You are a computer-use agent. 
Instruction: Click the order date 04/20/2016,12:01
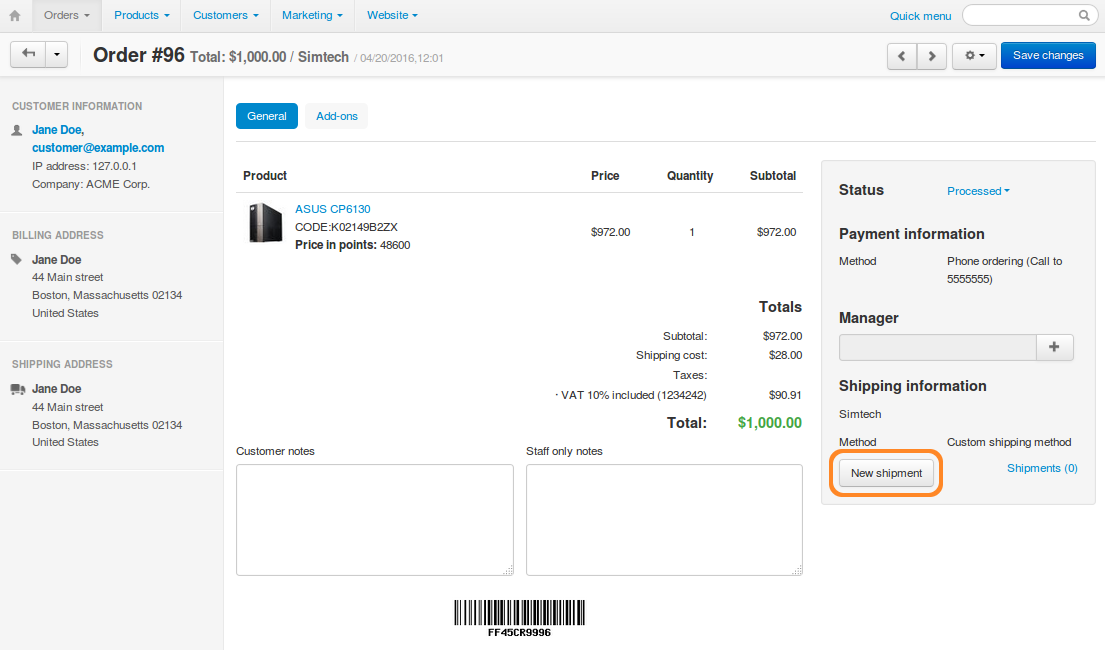[402, 59]
